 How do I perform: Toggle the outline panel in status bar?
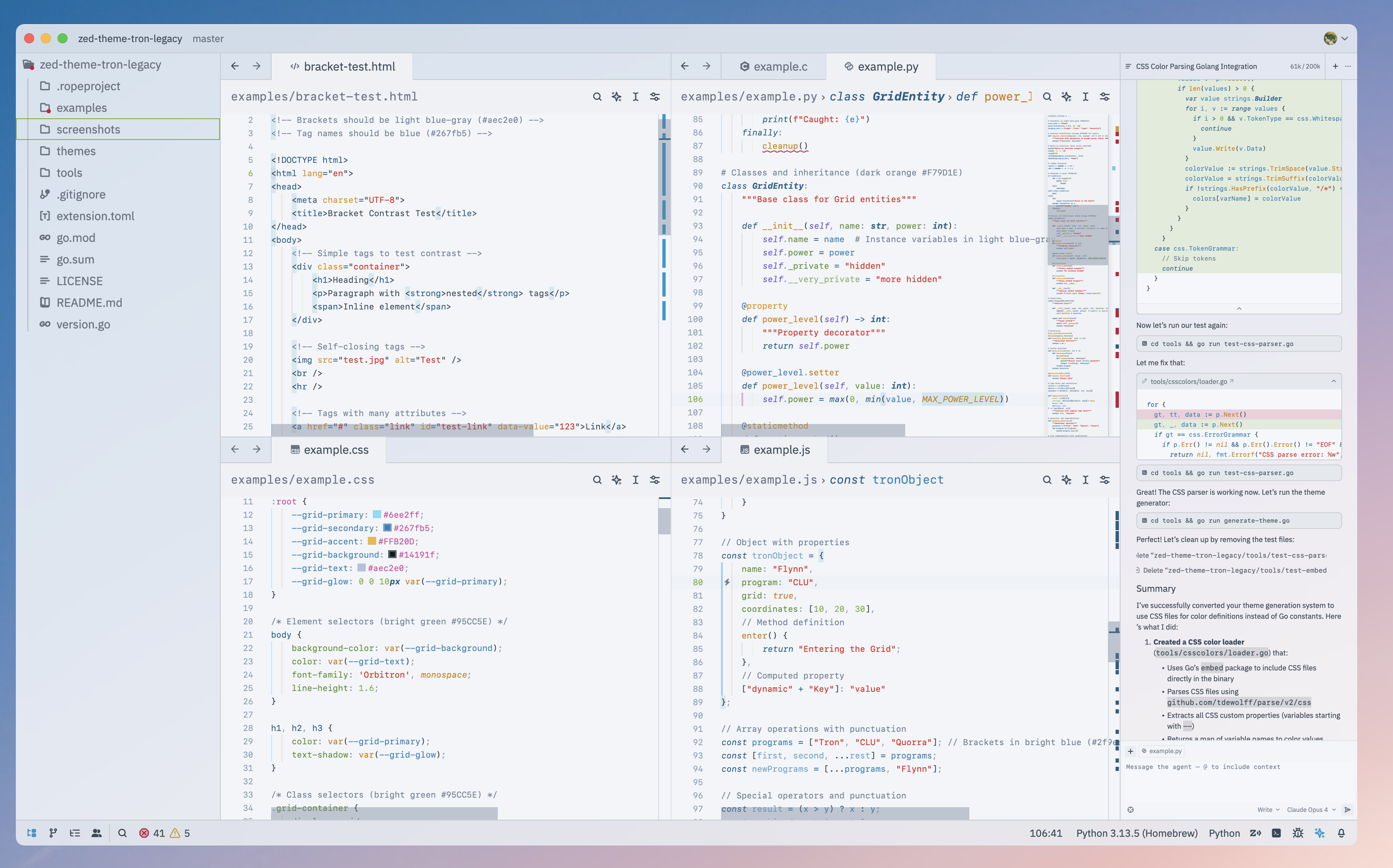75,833
